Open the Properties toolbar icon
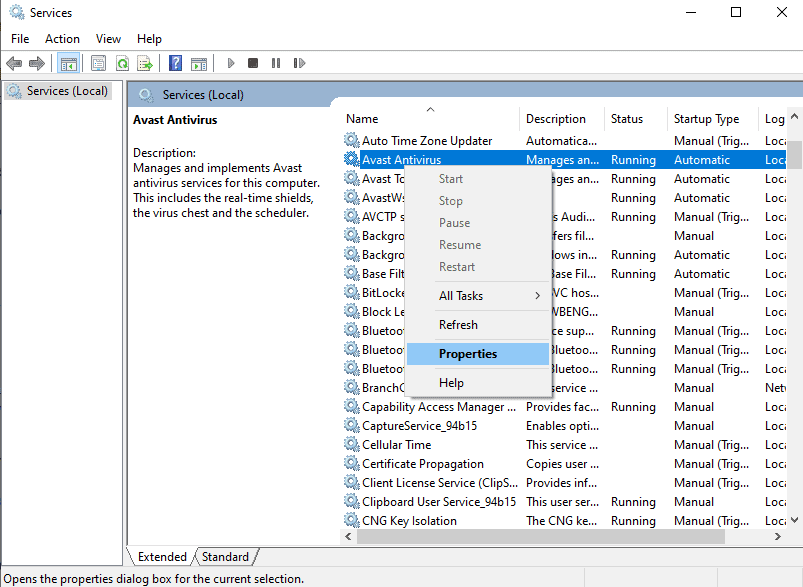803x587 pixels. click(x=98, y=64)
